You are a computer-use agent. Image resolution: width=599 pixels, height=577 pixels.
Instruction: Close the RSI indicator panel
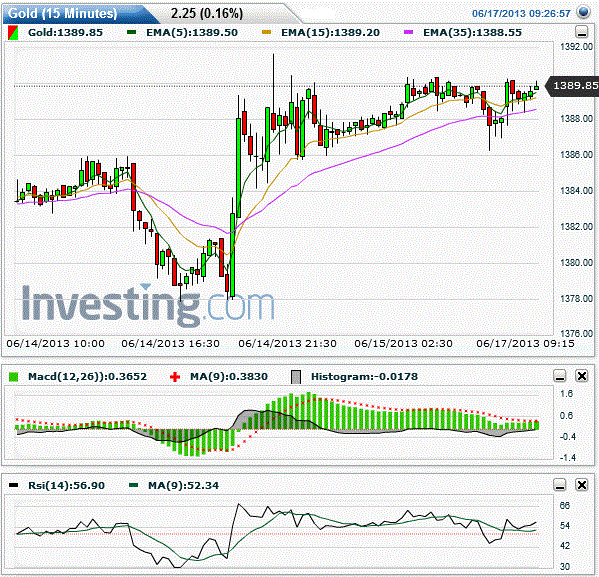pyautogui.click(x=581, y=485)
